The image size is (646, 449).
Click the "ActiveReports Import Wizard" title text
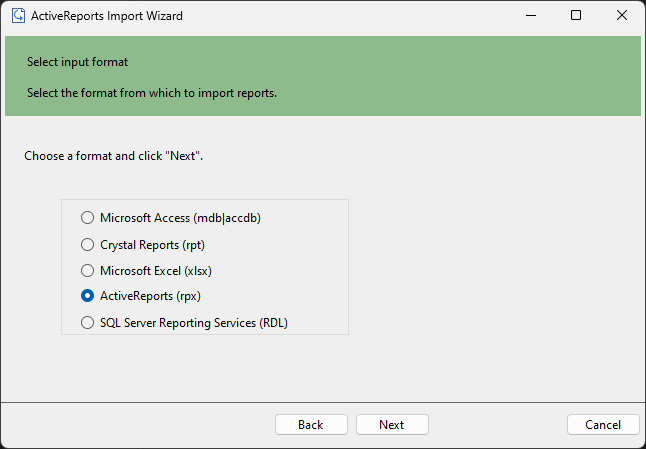[107, 16]
